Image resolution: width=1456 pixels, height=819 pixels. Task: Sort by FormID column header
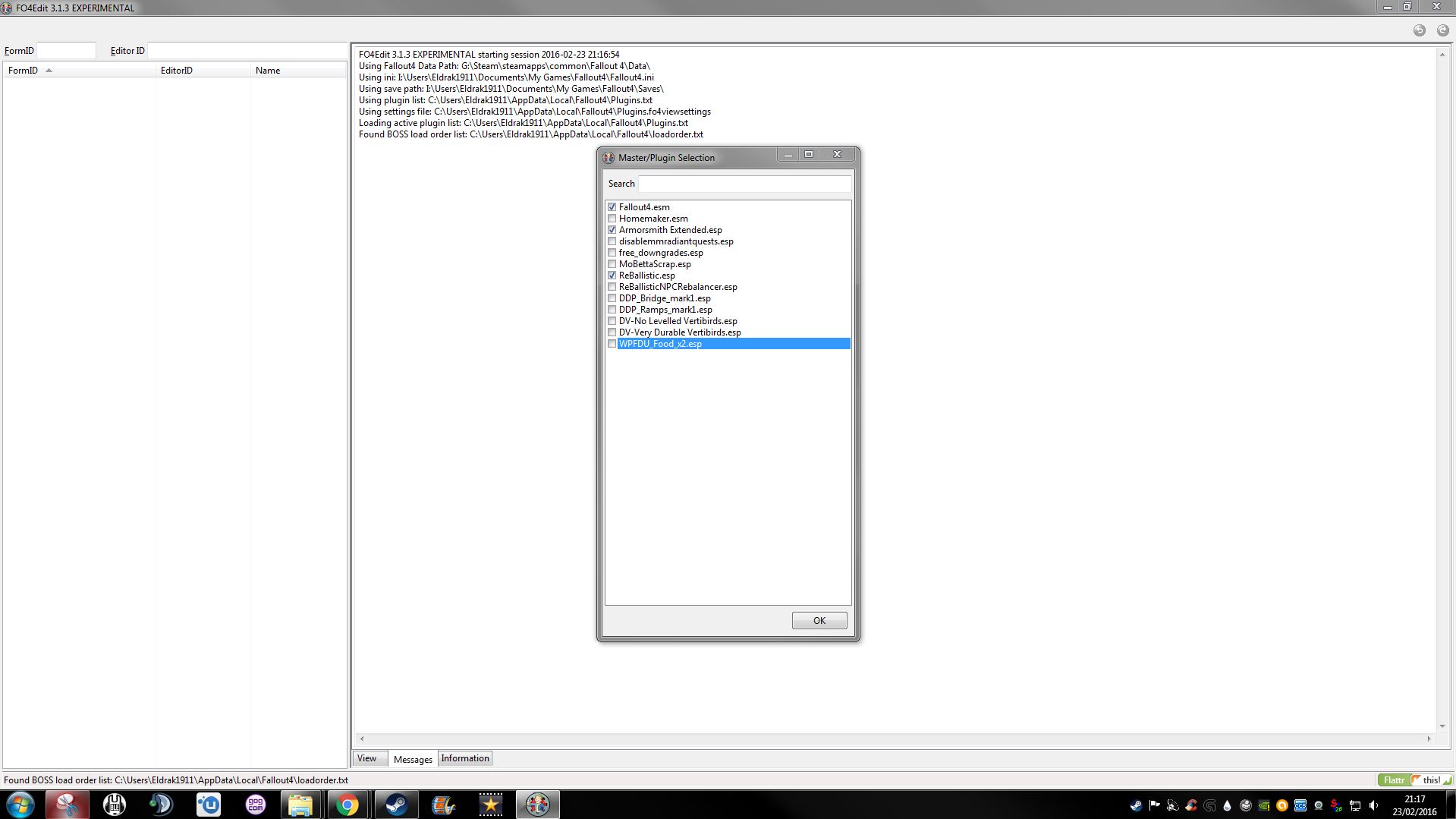click(x=80, y=71)
